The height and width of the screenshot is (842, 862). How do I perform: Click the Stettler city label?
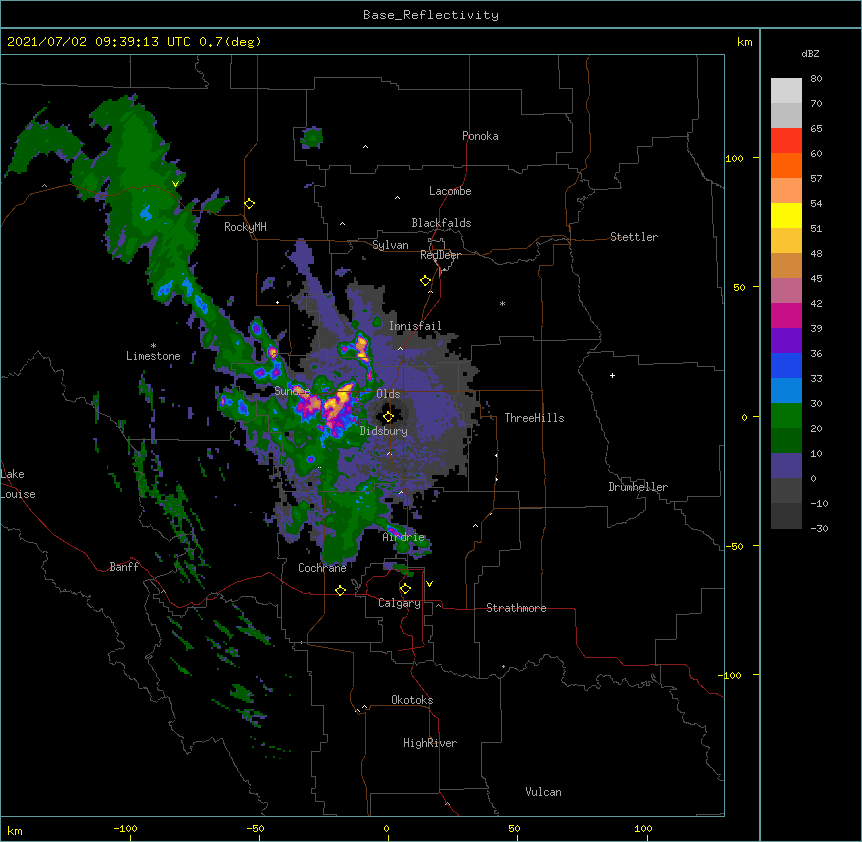point(634,237)
